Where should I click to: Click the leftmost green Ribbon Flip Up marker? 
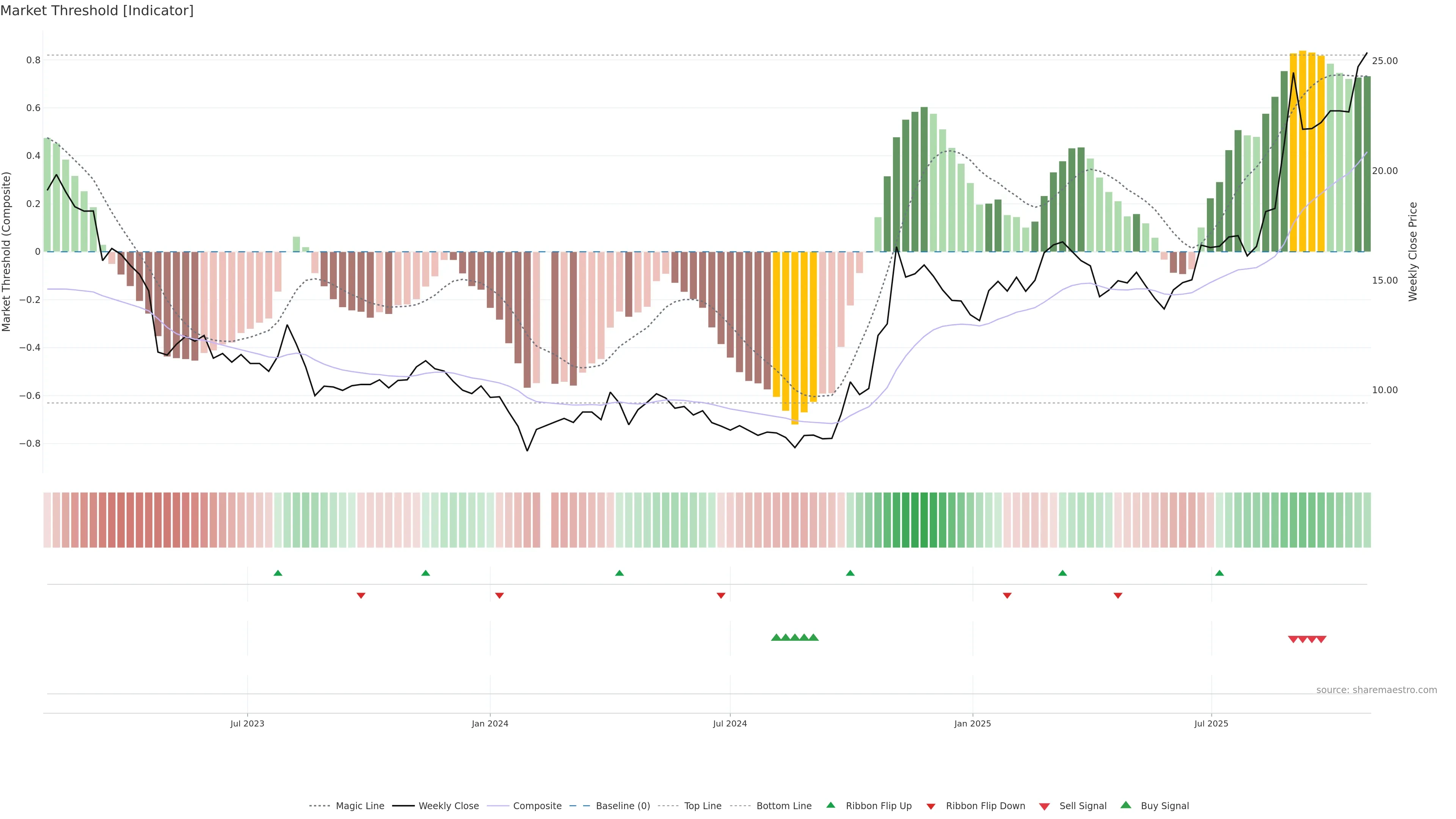pos(278,573)
